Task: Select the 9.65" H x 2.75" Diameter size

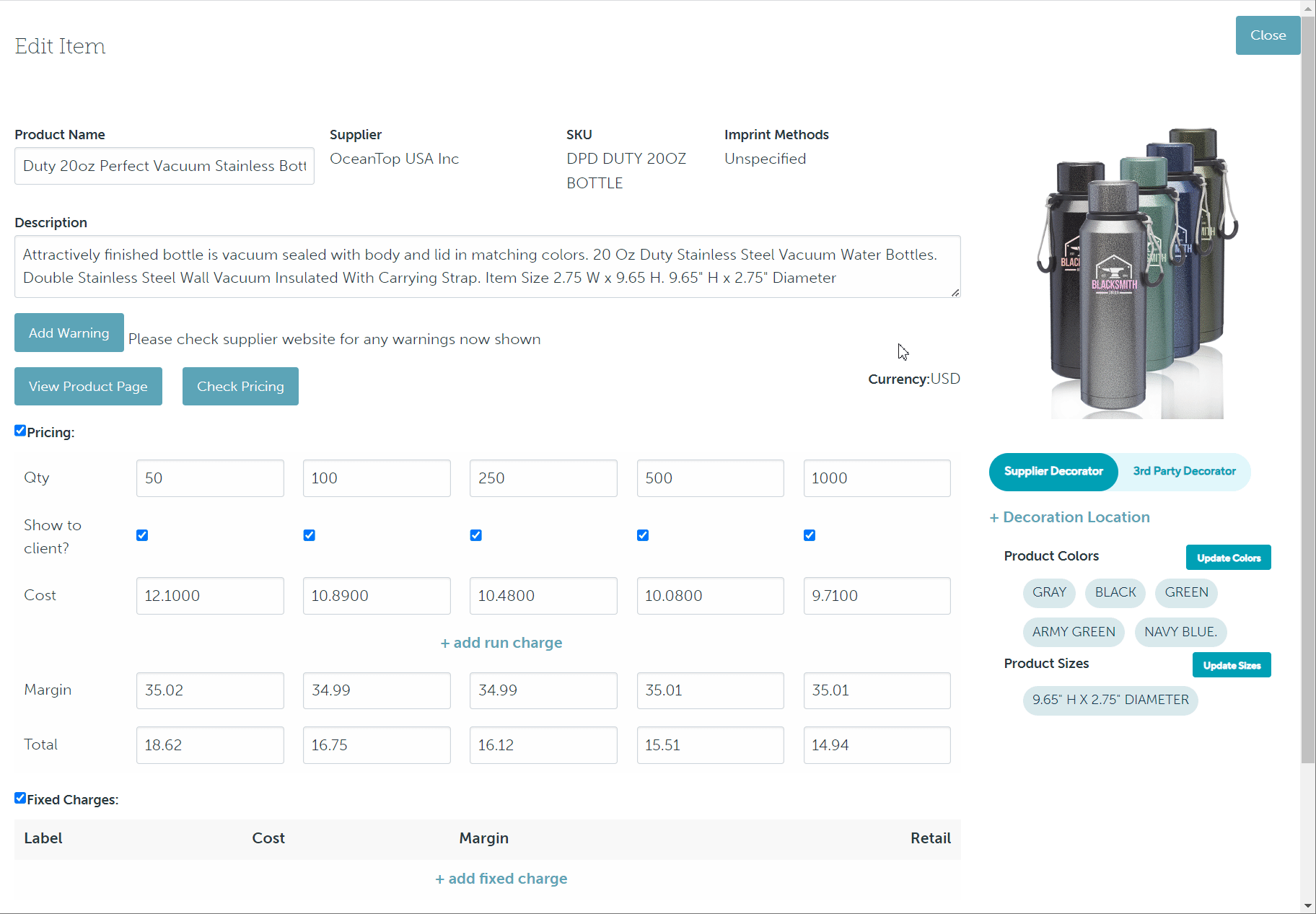Action: point(1110,700)
